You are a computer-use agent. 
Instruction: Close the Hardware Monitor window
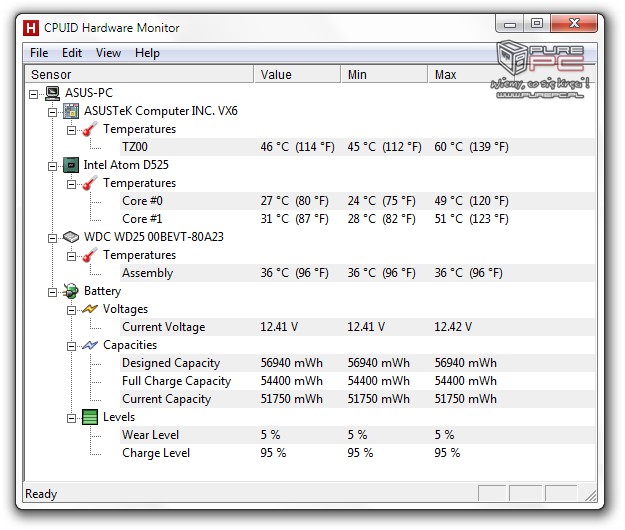point(574,24)
